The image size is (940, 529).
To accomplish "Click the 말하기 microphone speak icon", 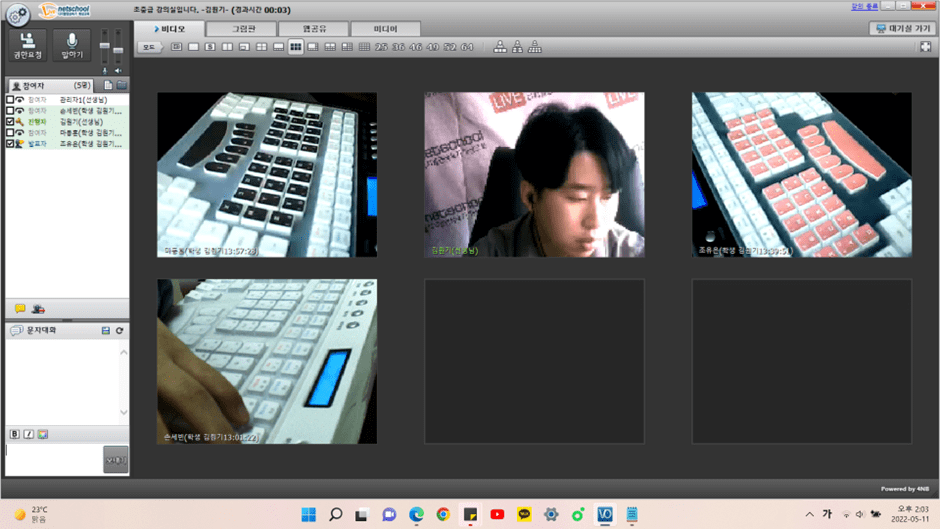I will (71, 46).
